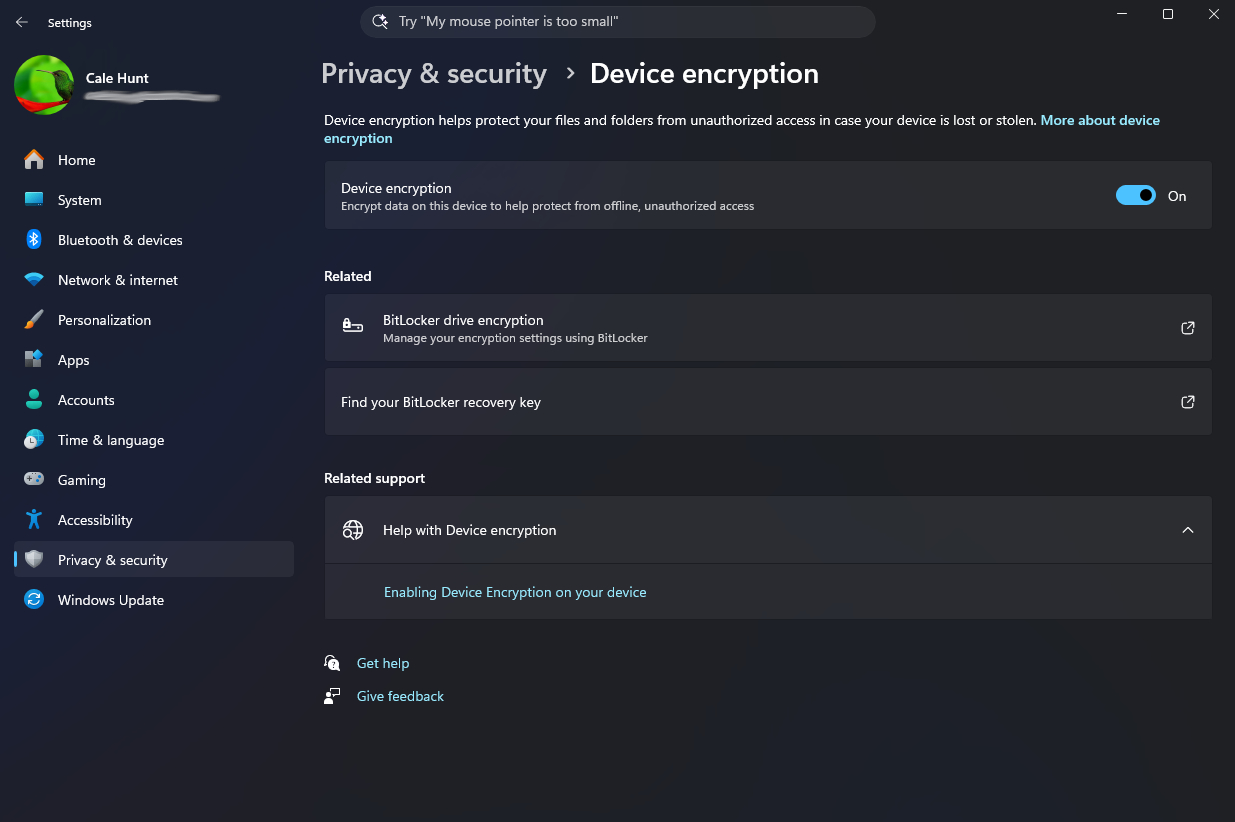Open the Apps settings label

(x=74, y=360)
